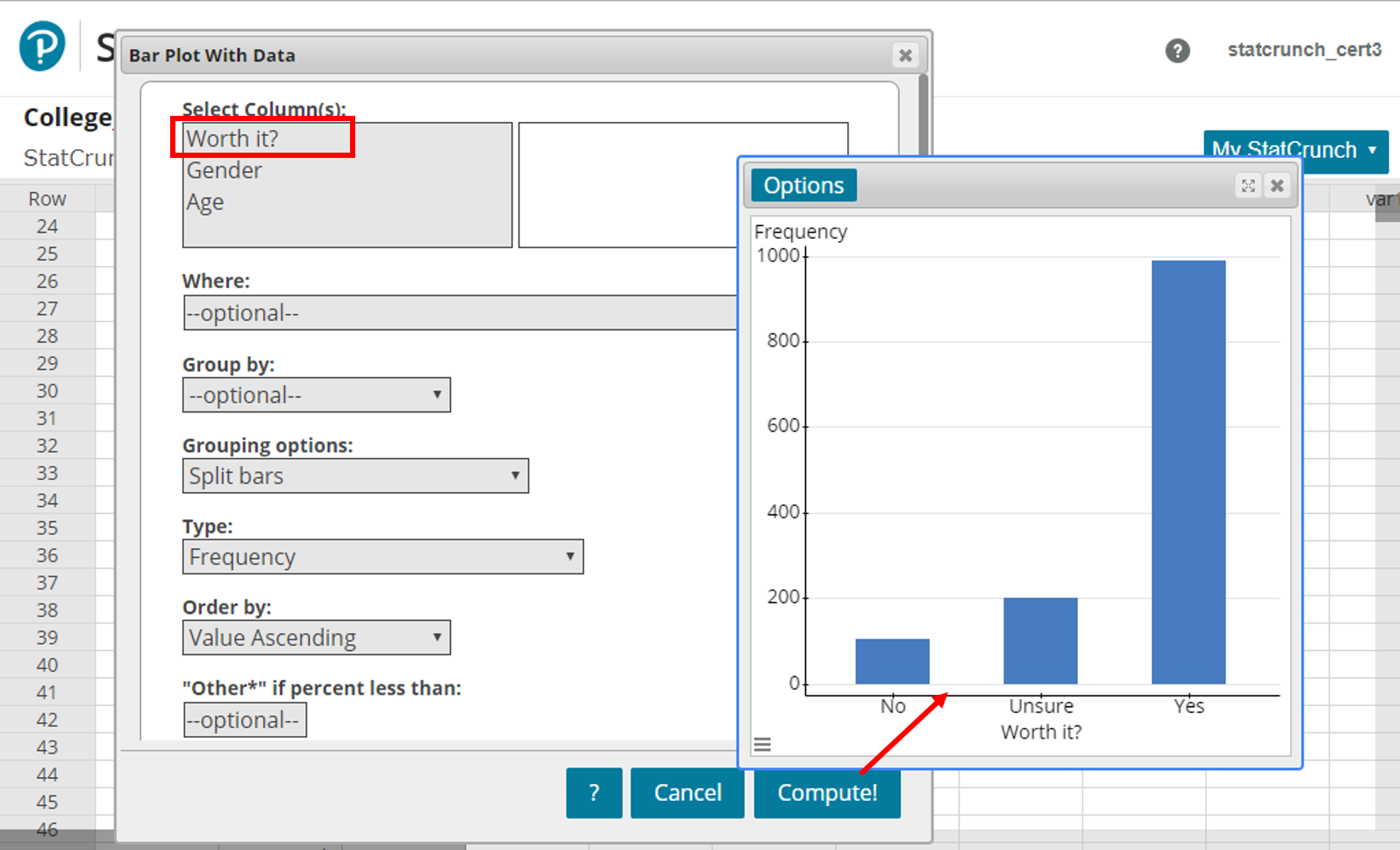The image size is (1400, 850).
Task: Close the Bar Plot With Data dialog
Action: [x=905, y=55]
